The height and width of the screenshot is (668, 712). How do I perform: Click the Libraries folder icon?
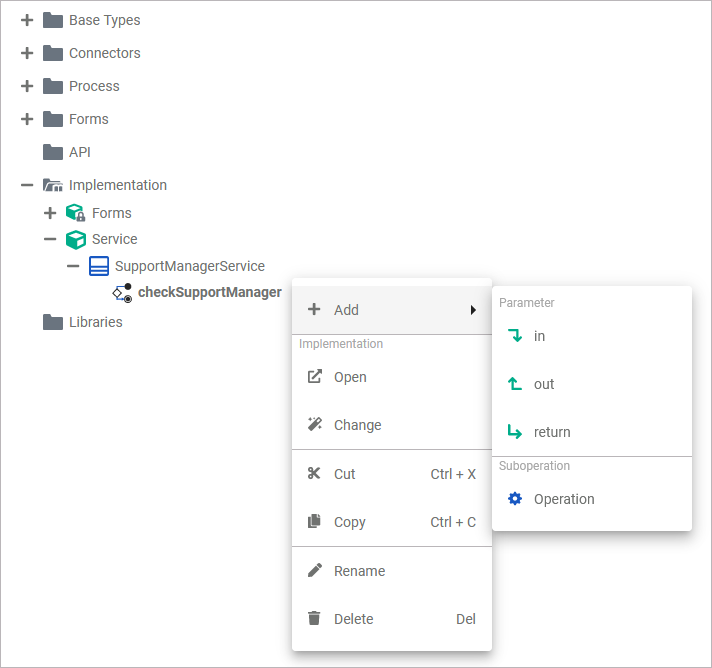click(x=53, y=322)
